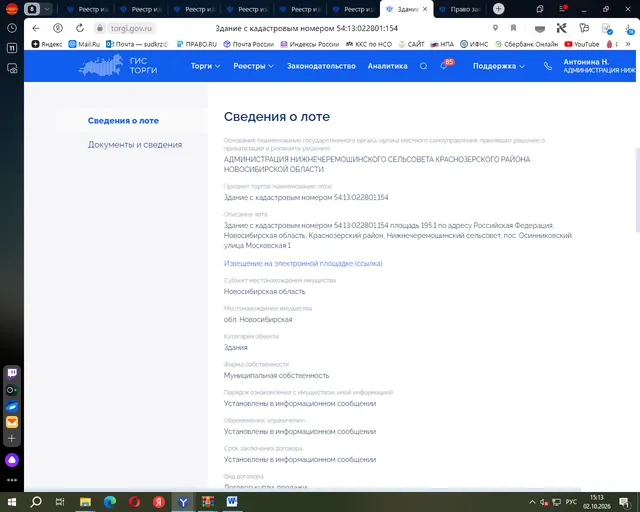Open the САЙТ bookmark
The height and width of the screenshot is (512, 640).
[411, 44]
